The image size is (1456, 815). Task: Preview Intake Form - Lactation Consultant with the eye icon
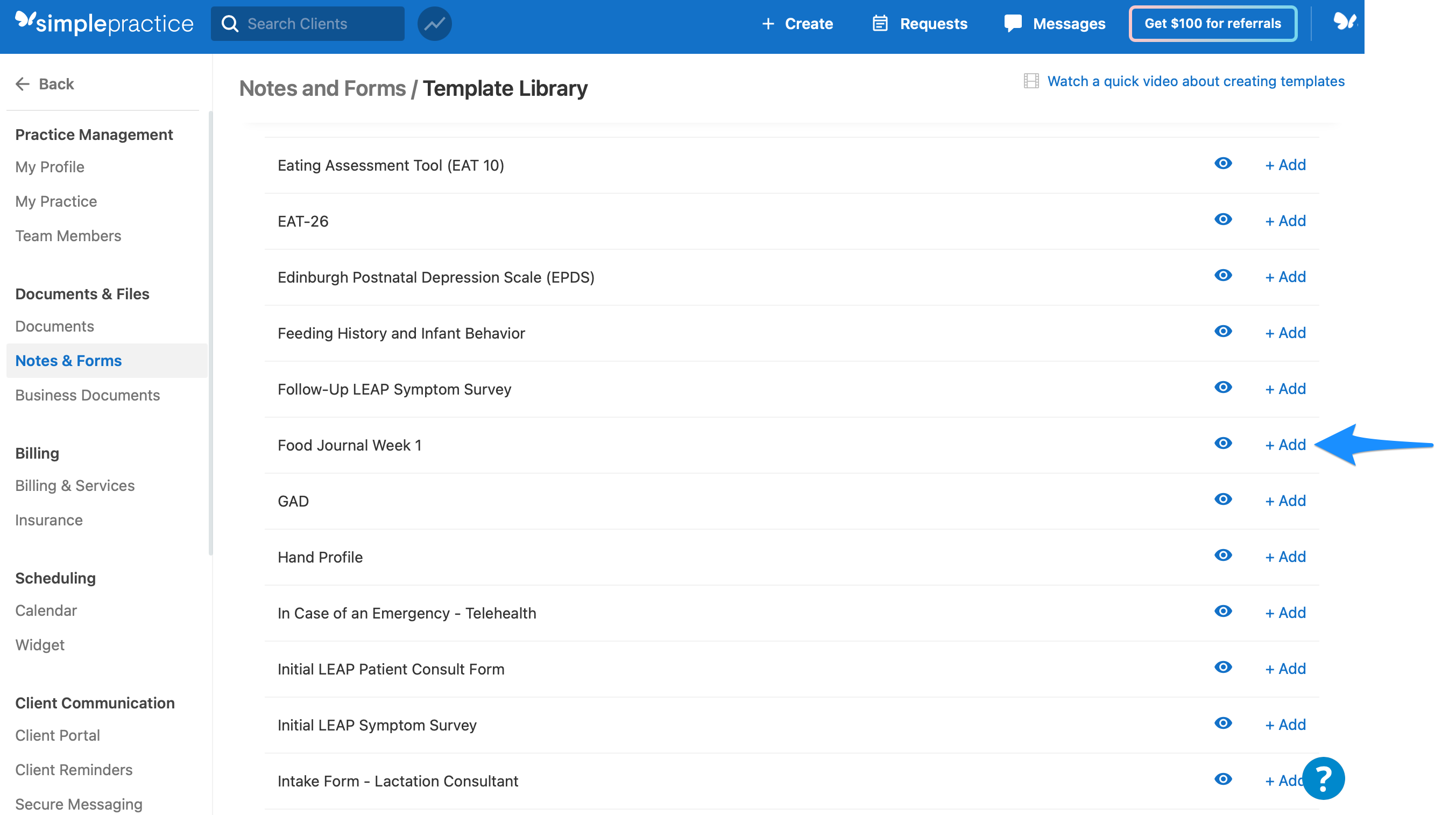[1223, 779]
